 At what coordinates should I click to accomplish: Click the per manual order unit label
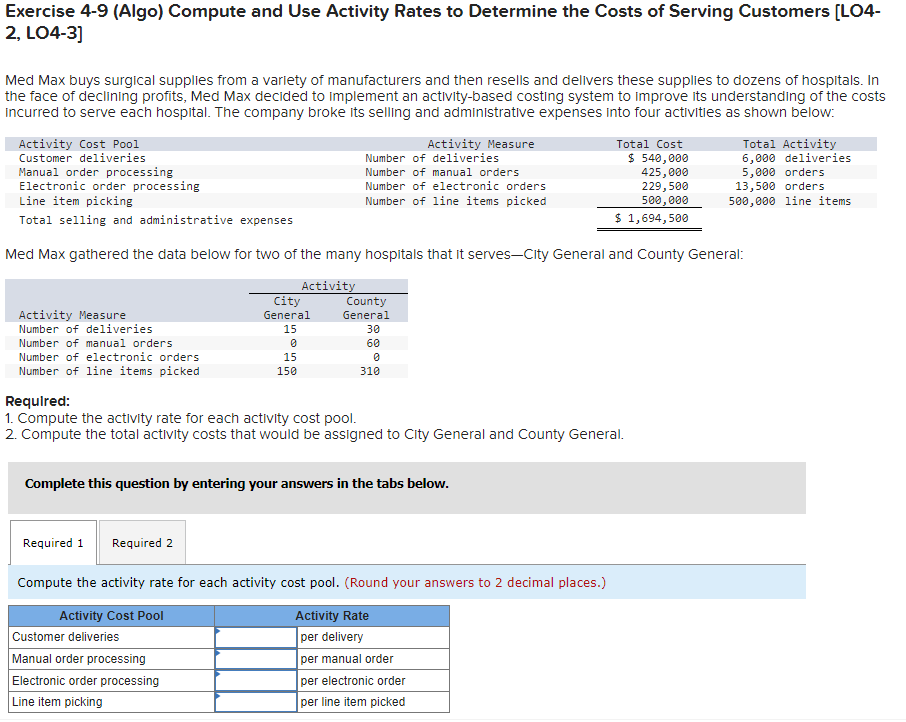[x=342, y=658]
